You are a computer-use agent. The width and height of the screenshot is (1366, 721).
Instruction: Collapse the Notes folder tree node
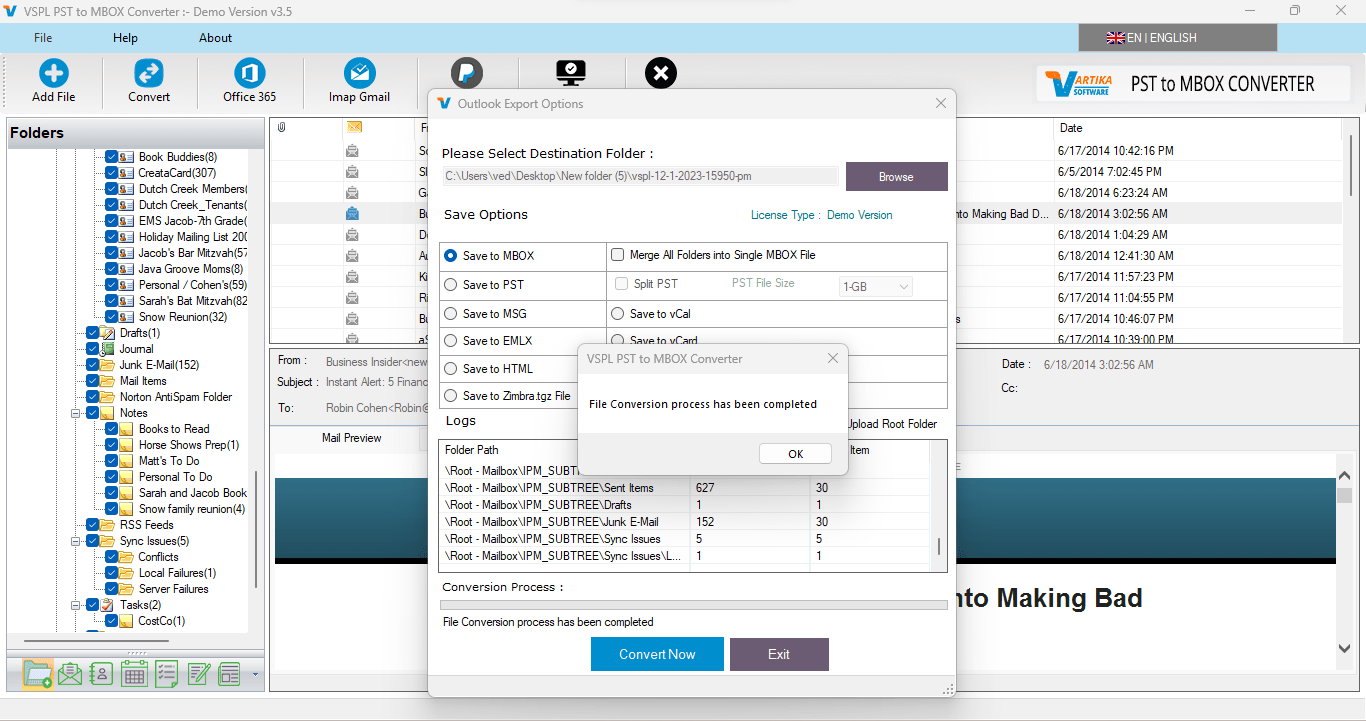pos(75,413)
